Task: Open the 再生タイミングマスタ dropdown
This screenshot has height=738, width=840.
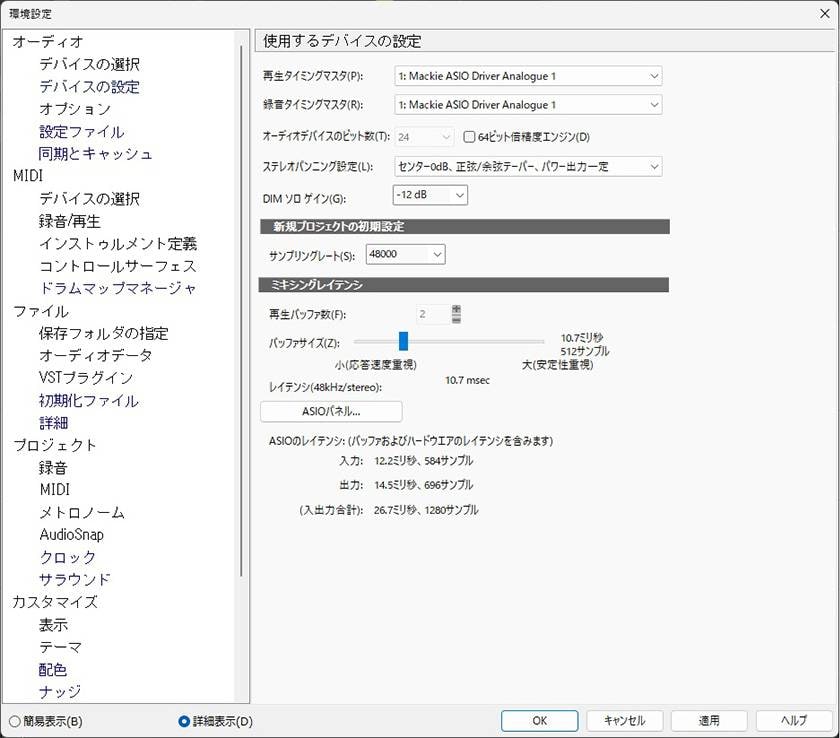Action: pyautogui.click(x=527, y=76)
